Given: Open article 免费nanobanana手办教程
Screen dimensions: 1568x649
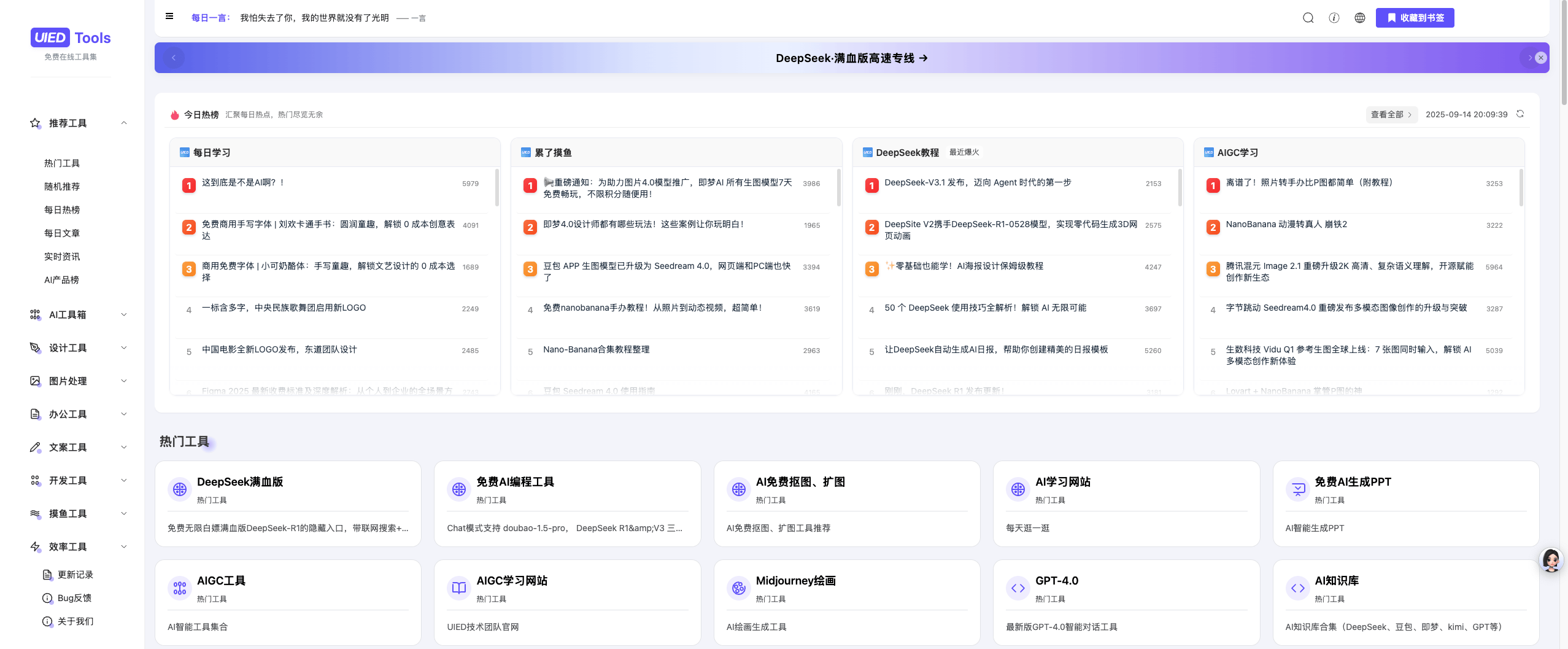Looking at the screenshot, I should [652, 308].
